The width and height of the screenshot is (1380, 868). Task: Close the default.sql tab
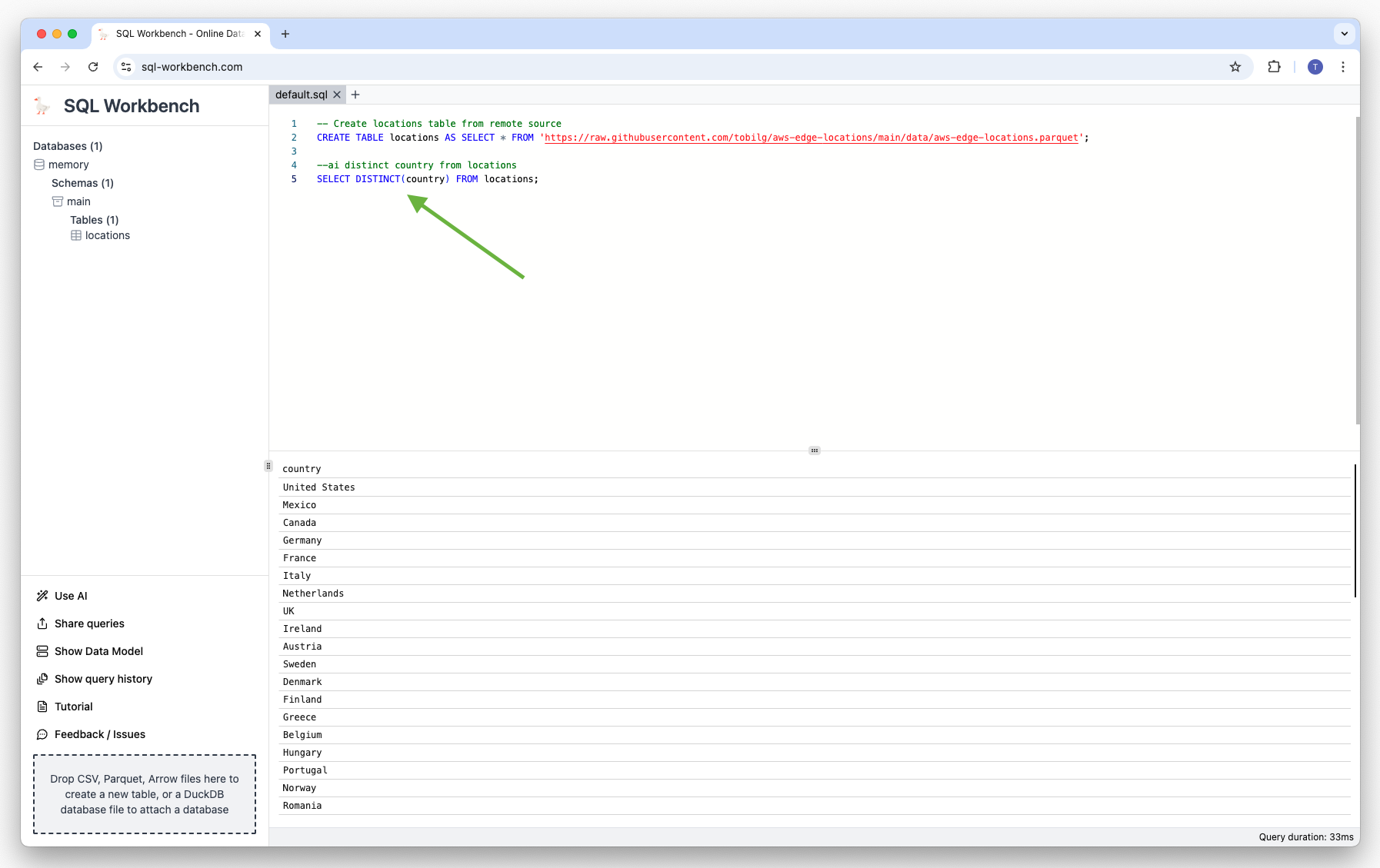pos(337,94)
